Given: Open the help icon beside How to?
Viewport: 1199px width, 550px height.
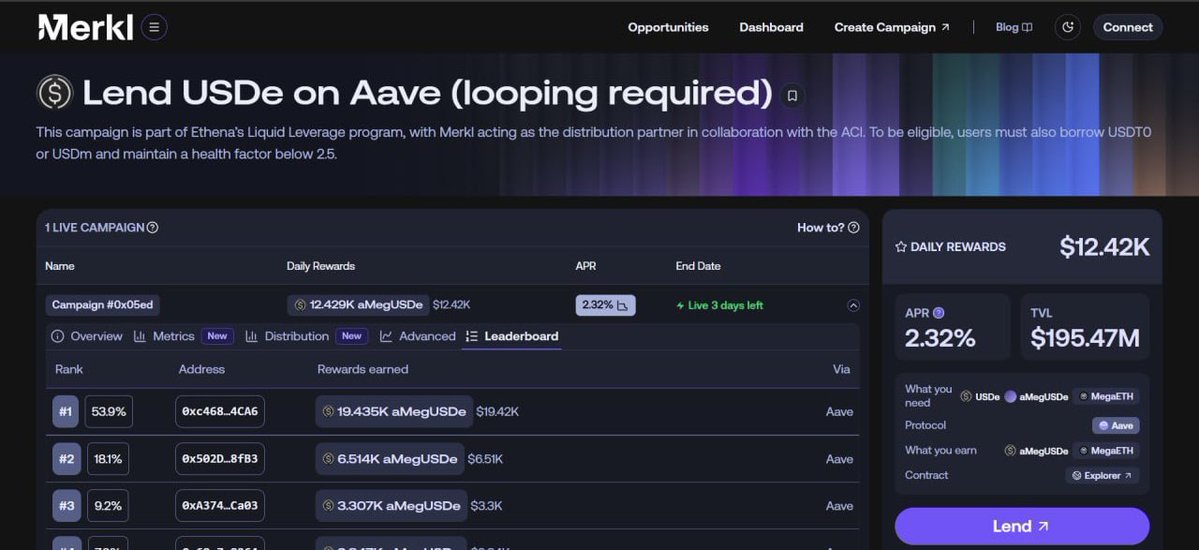Looking at the screenshot, I should [853, 227].
